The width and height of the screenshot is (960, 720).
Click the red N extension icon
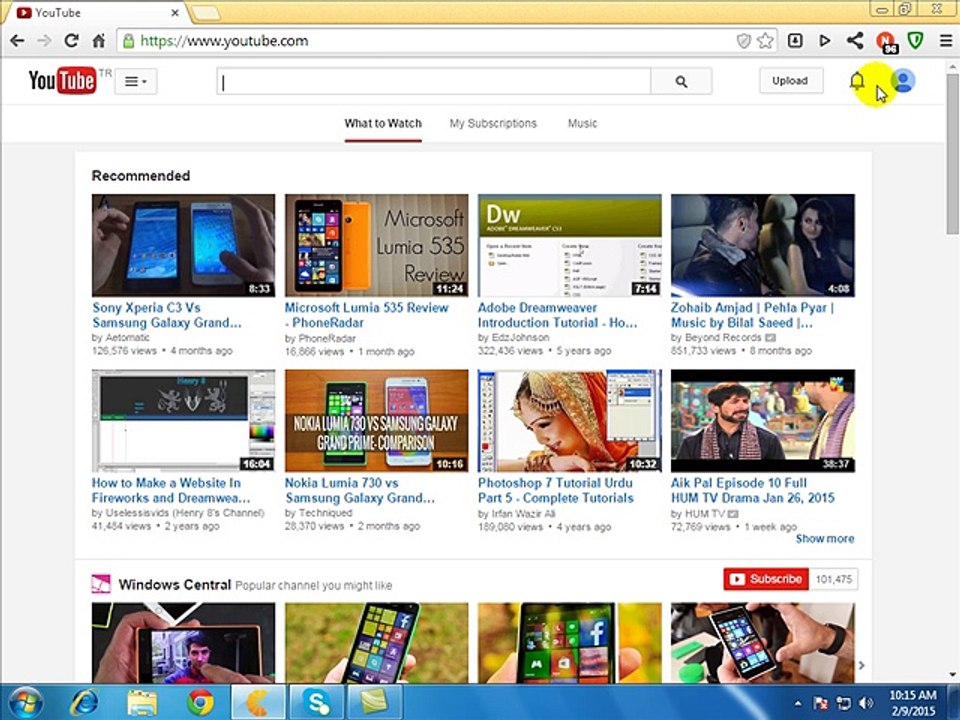(886, 42)
